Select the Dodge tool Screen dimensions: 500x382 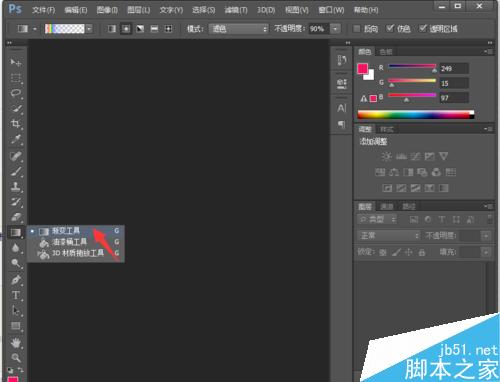pyautogui.click(x=15, y=263)
